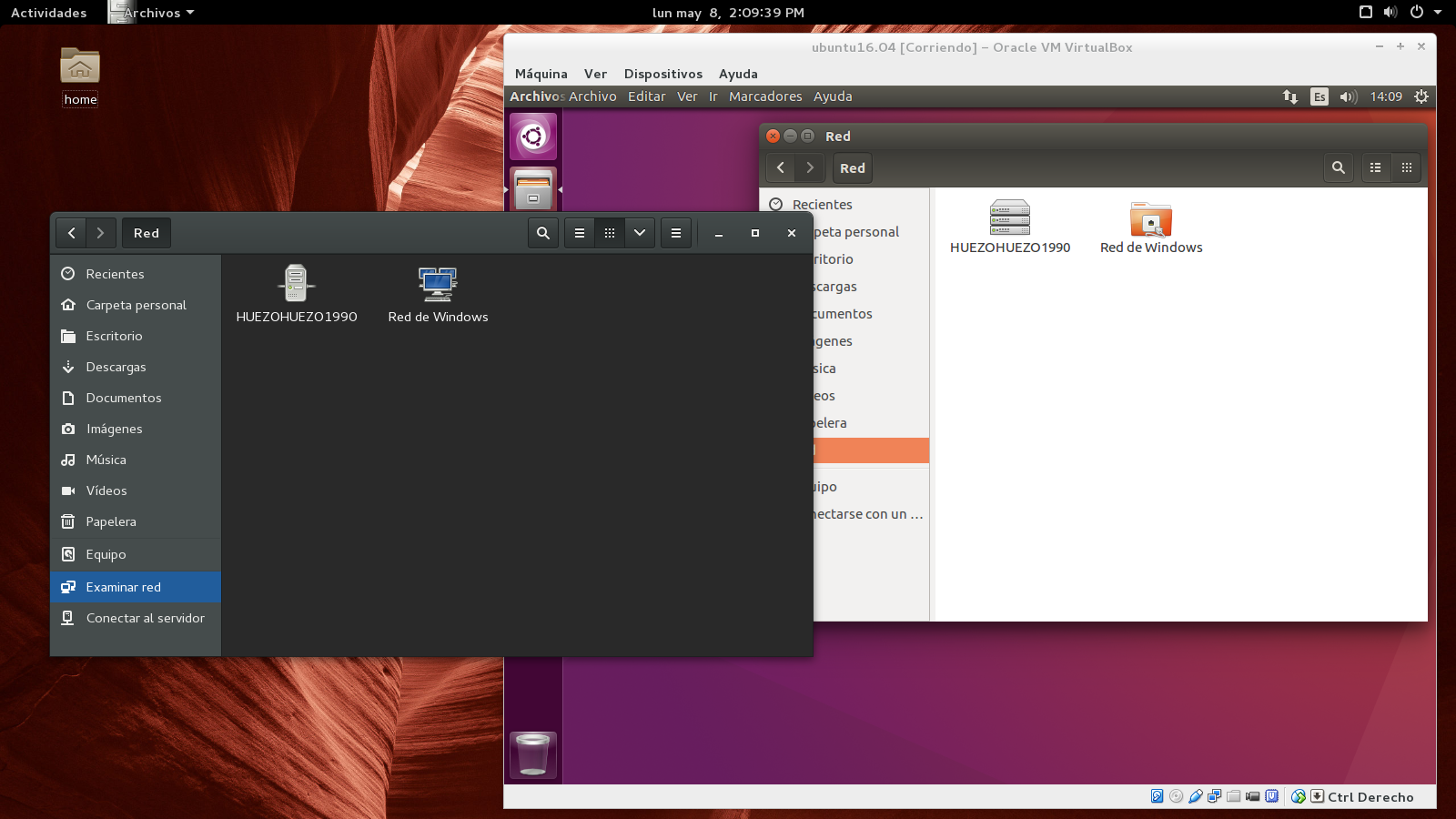Select Escritorio in the dark sidebar
Screen dimensions: 1456x819
pos(136,336)
